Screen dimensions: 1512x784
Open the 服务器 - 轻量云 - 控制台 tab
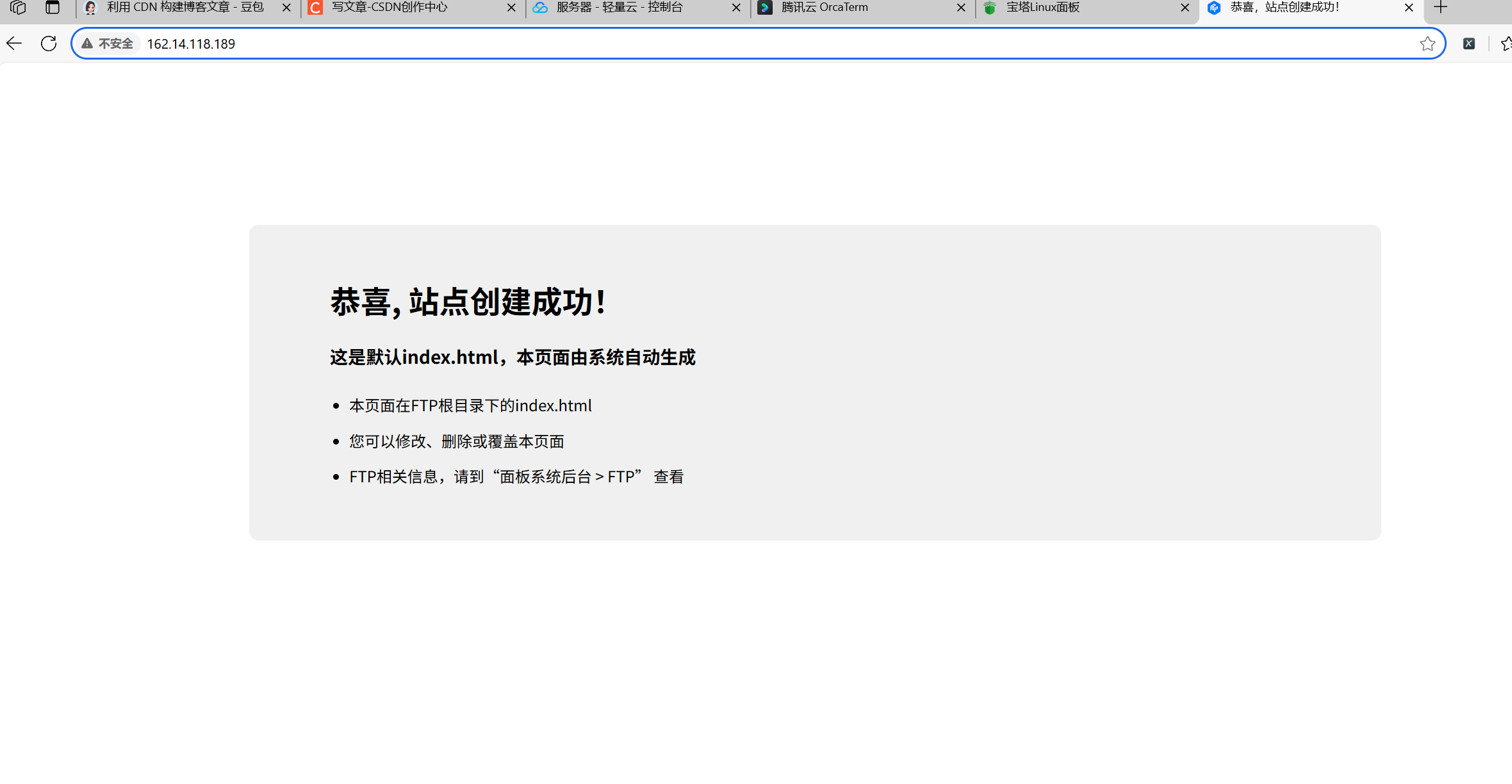[x=619, y=8]
